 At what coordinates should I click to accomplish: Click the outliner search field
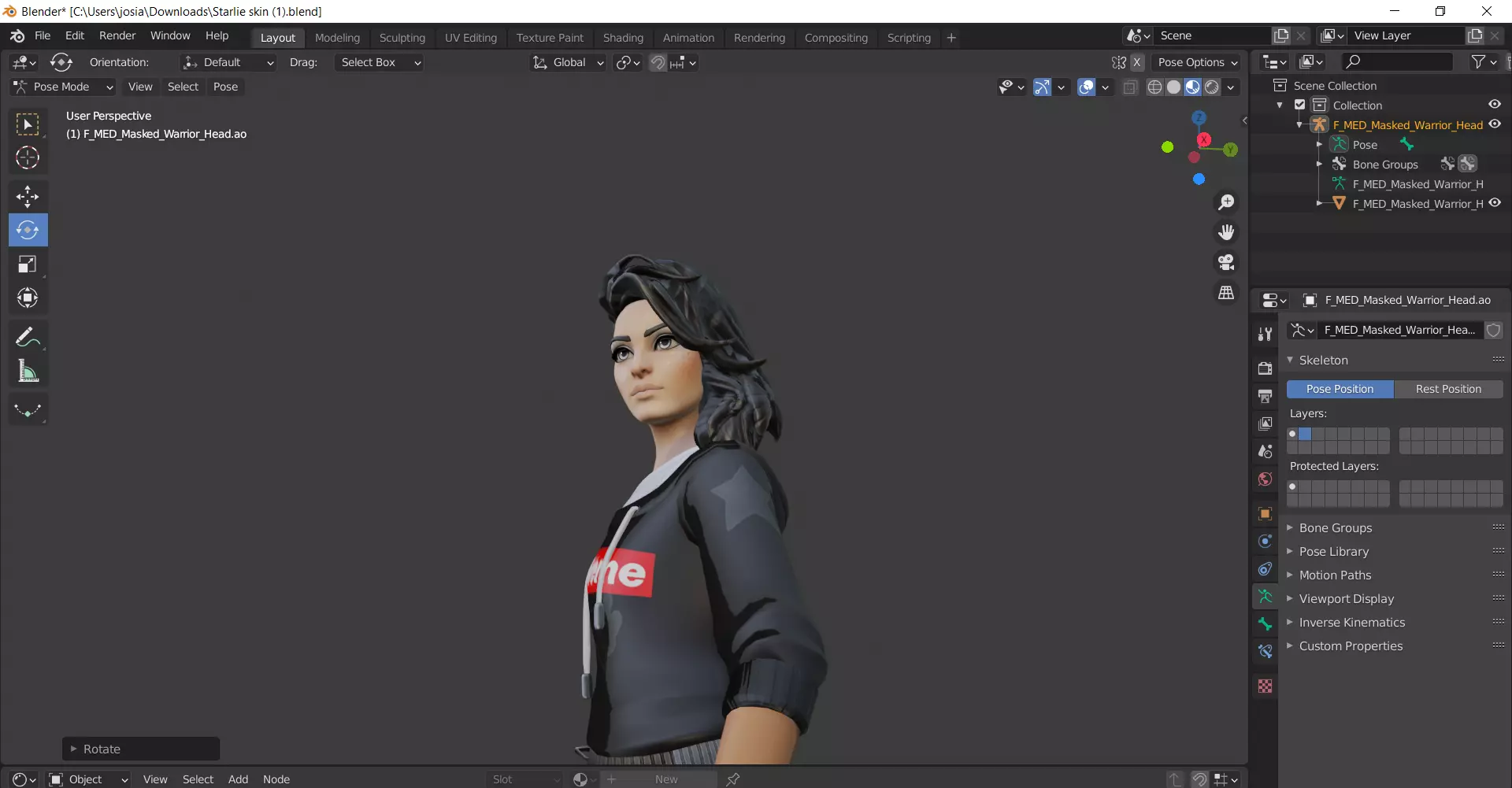click(x=1397, y=61)
